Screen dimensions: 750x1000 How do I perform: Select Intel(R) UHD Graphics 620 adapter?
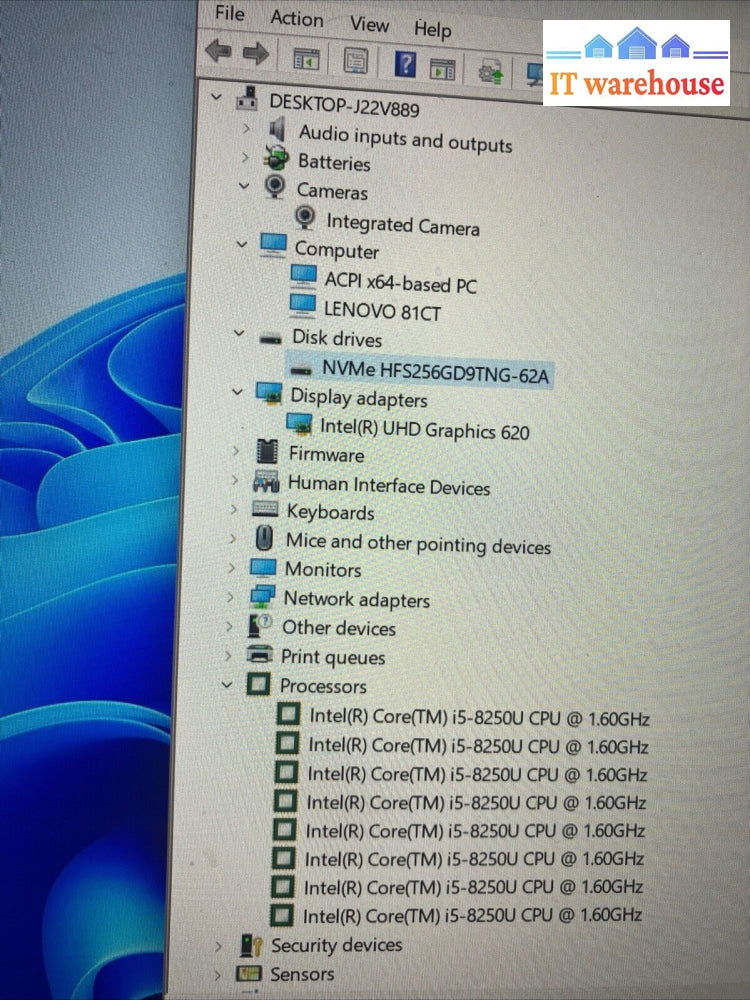424,429
